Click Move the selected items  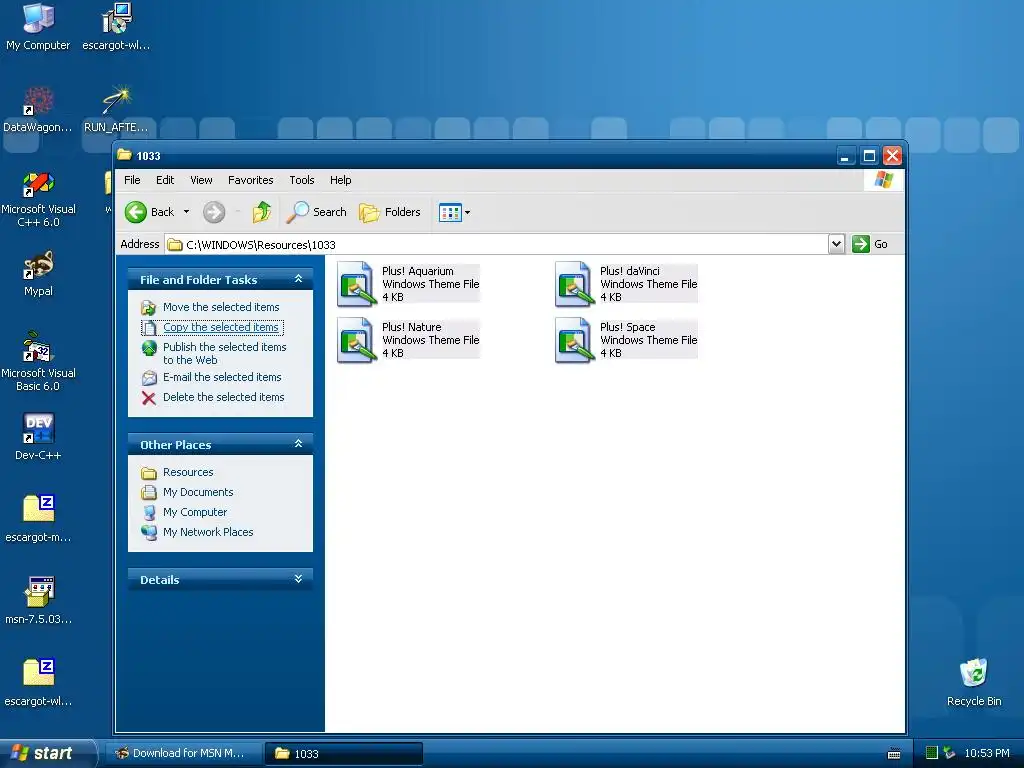[x=221, y=307]
